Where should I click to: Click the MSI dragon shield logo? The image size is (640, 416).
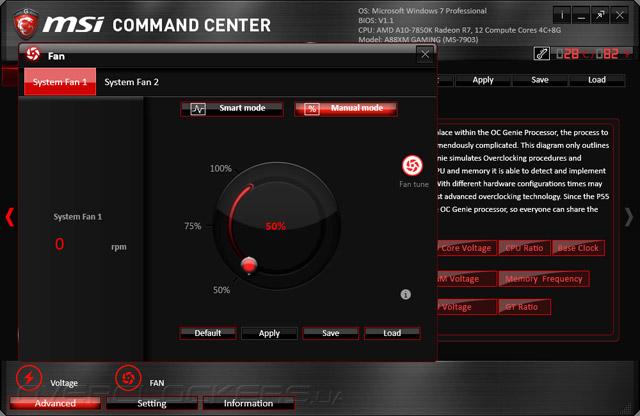[26, 23]
